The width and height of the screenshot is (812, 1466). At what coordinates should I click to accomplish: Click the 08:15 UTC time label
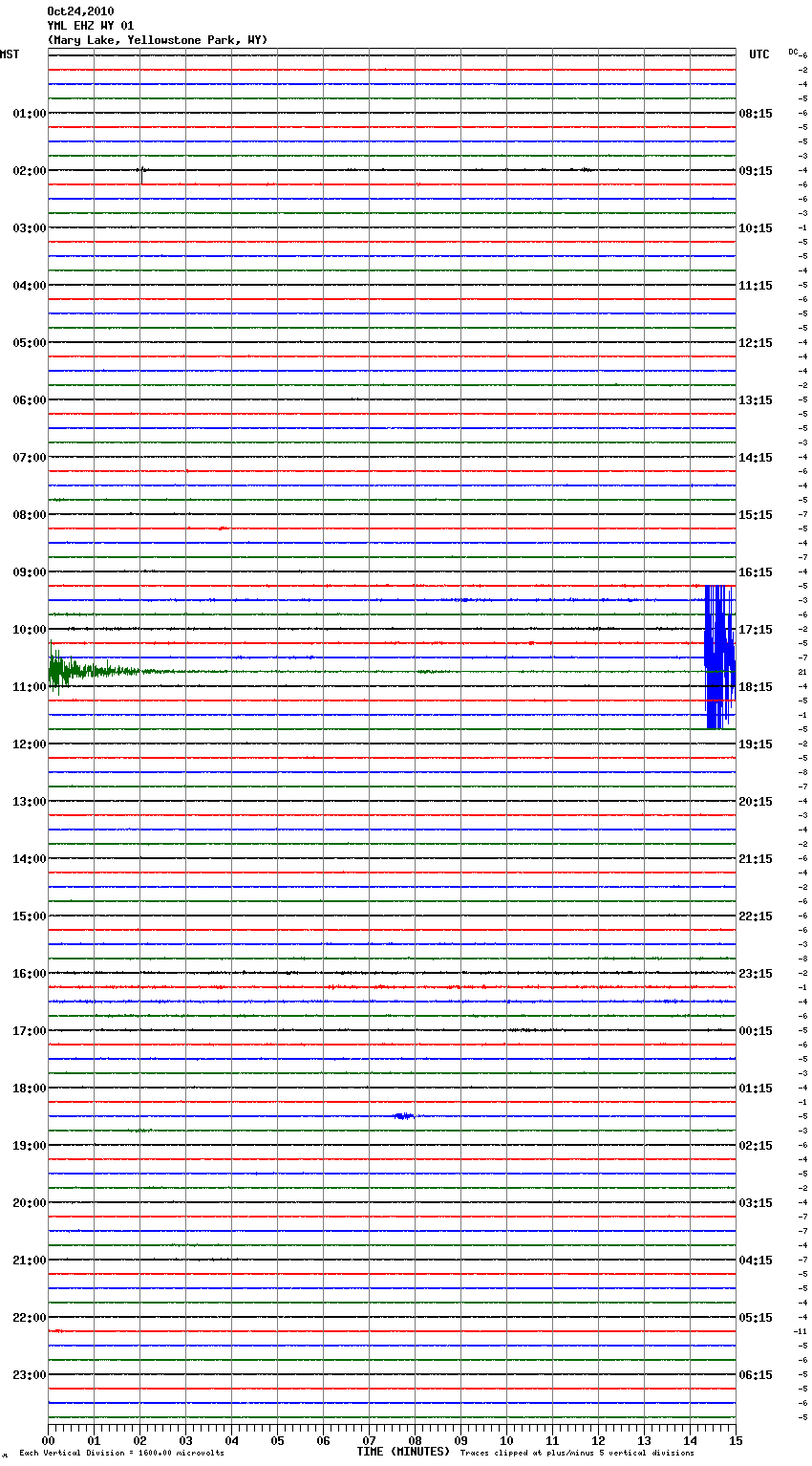[x=756, y=114]
